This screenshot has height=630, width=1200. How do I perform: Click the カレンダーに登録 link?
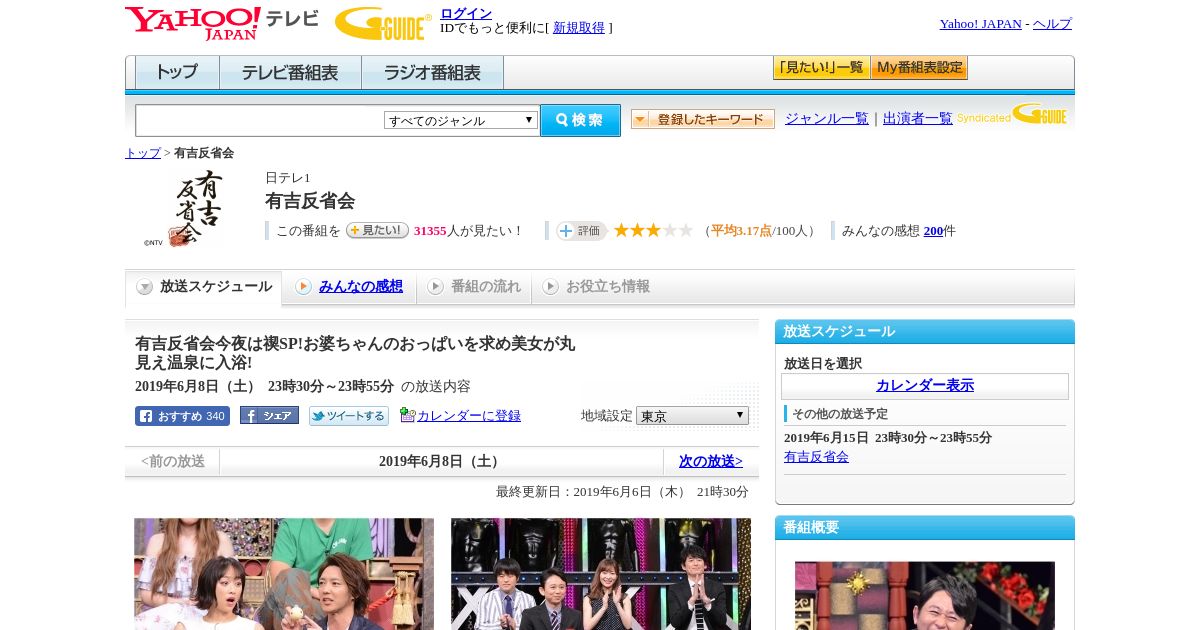point(469,416)
